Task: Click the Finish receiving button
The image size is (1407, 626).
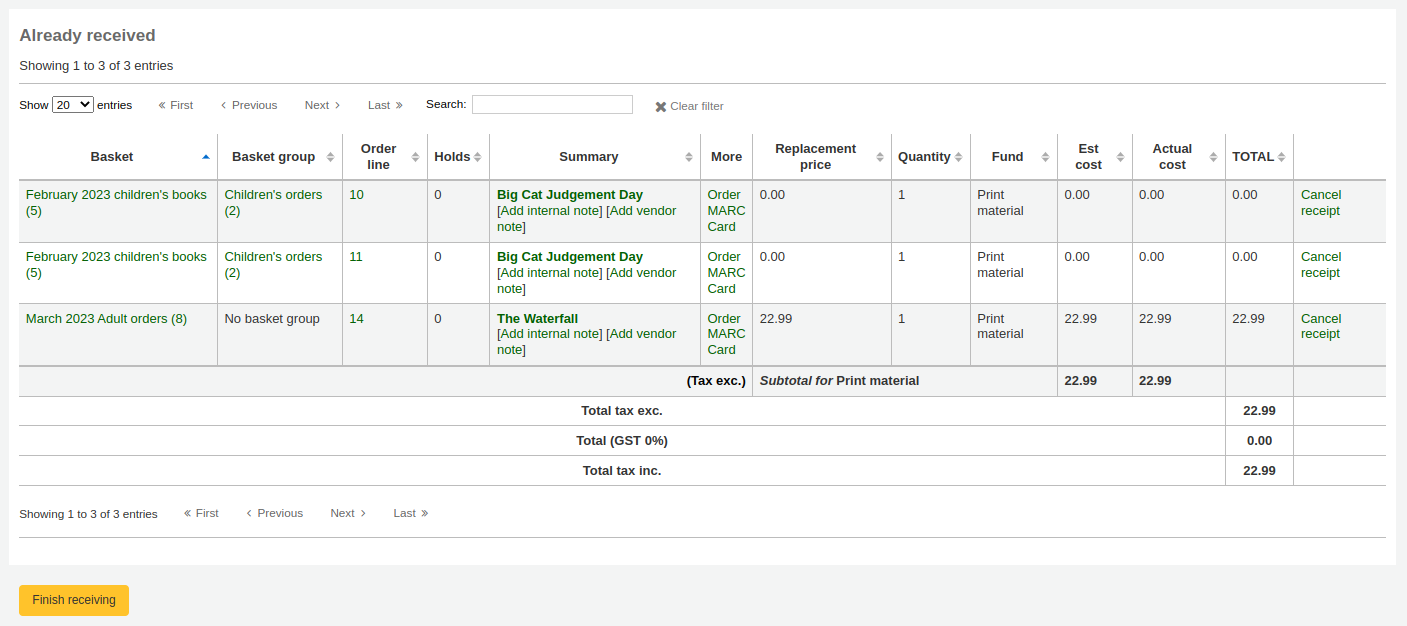Action: click(x=73, y=600)
